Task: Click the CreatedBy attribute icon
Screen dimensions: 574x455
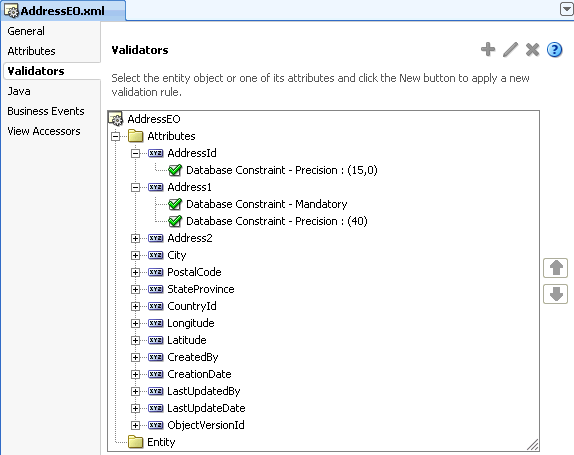Action: click(x=156, y=357)
